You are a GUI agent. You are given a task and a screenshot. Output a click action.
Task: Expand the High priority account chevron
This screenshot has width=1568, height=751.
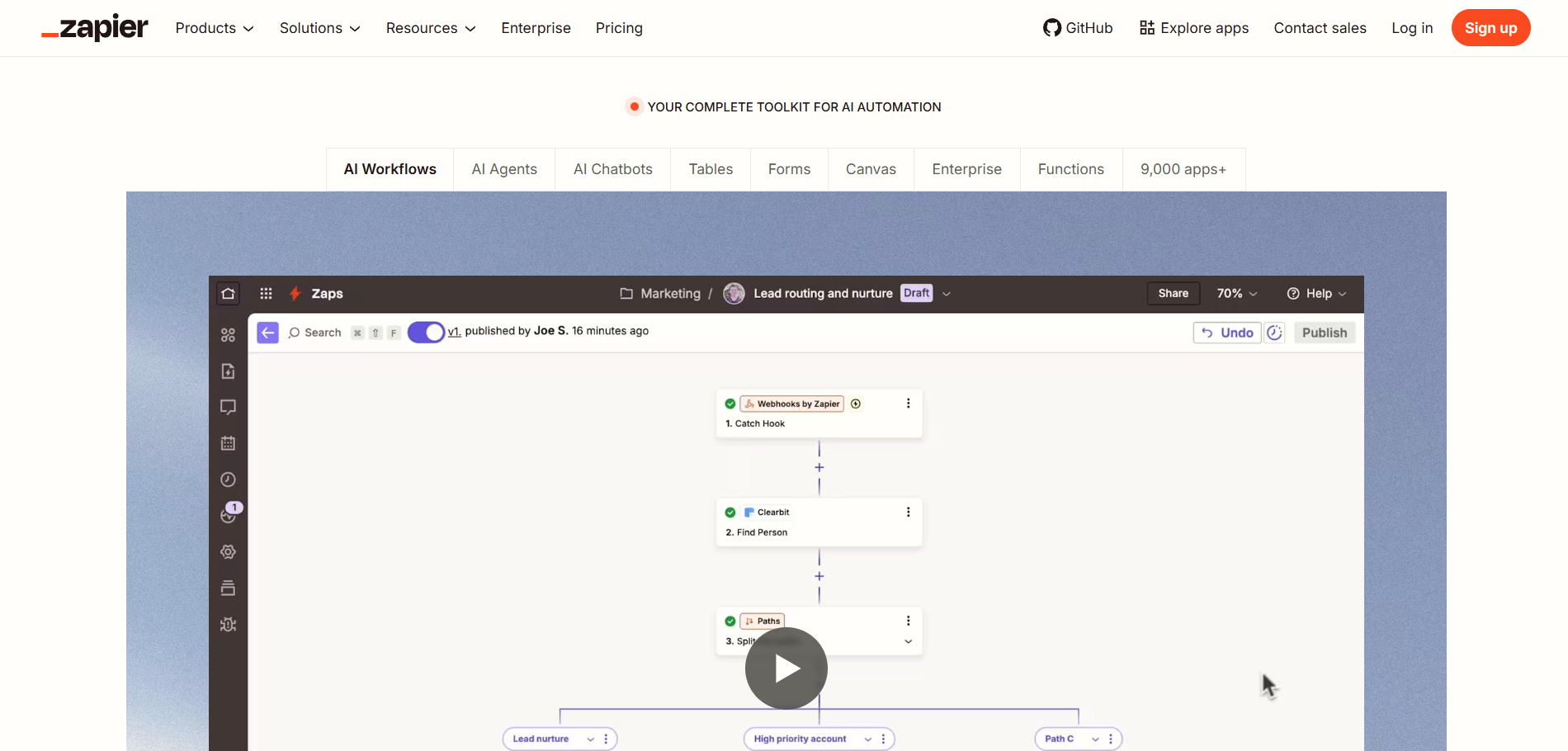[868, 739]
